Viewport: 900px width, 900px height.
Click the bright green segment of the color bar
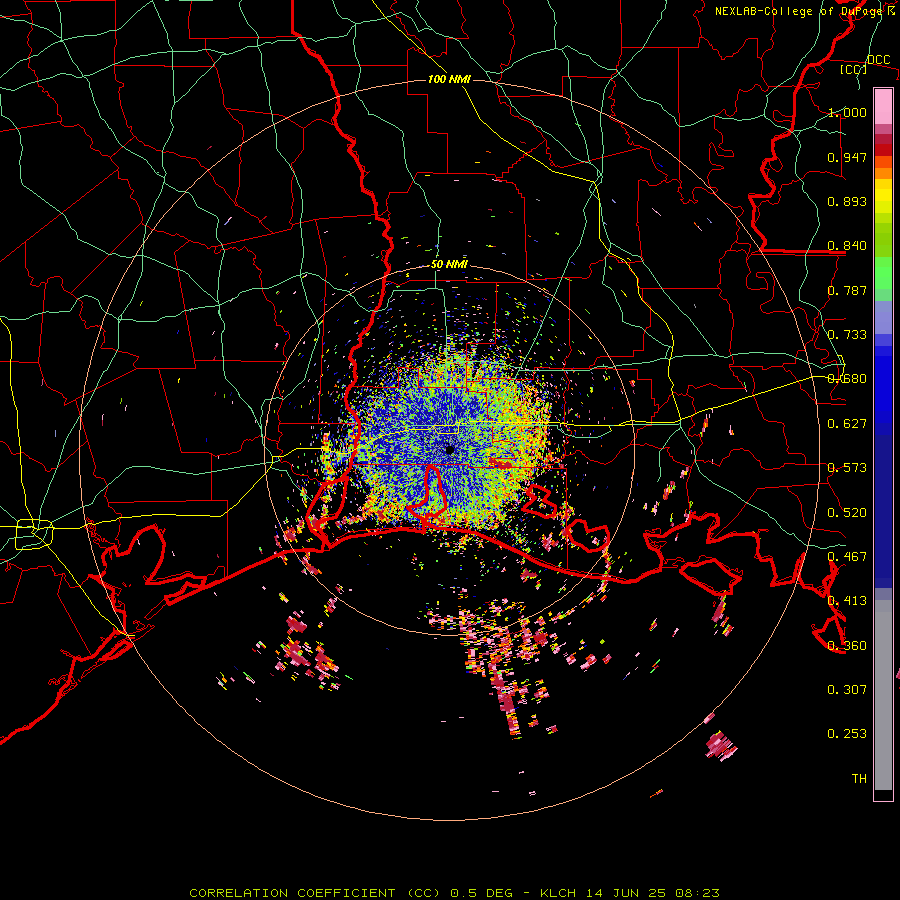pyautogui.click(x=883, y=273)
